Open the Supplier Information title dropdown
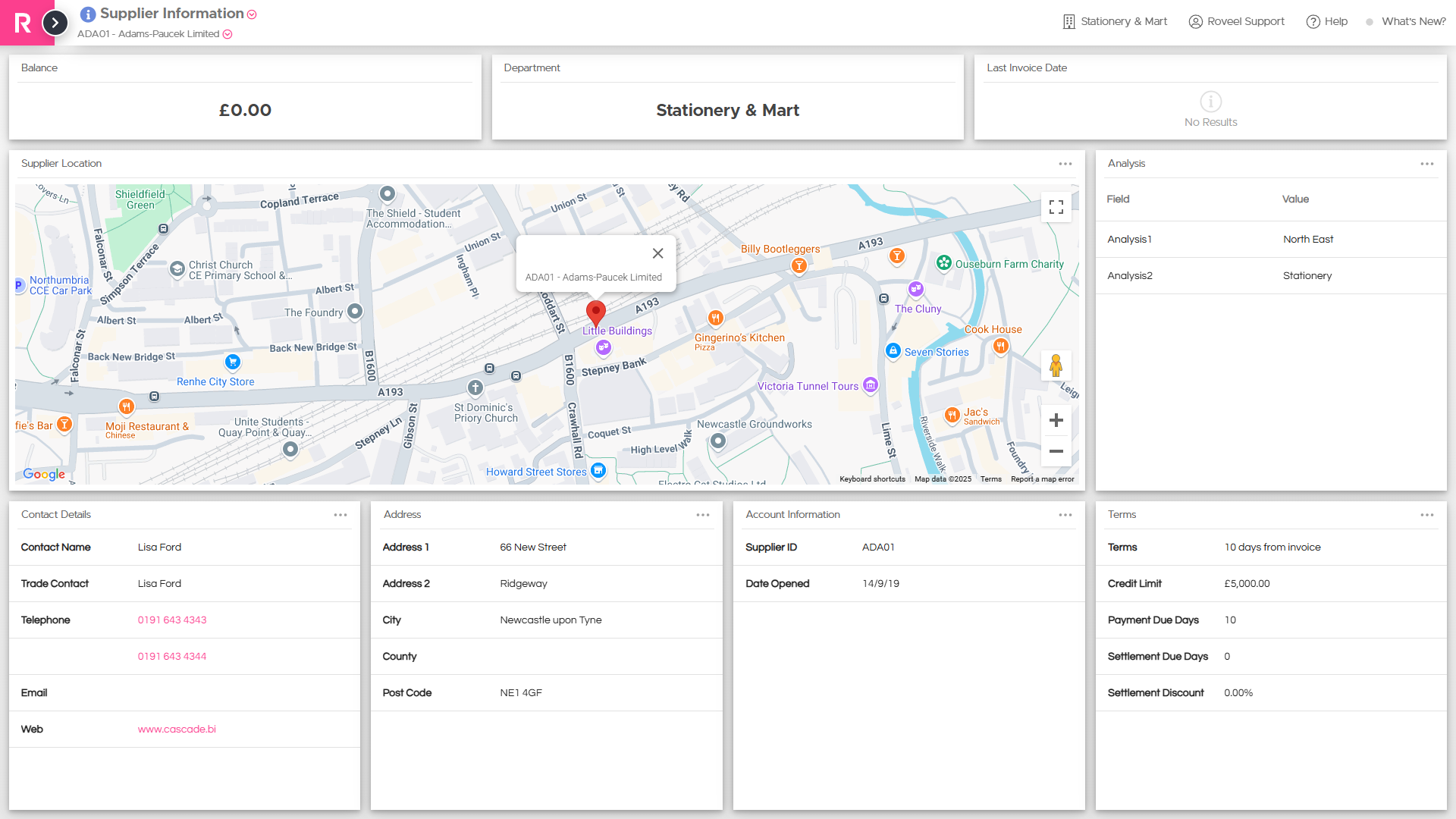 coord(252,14)
